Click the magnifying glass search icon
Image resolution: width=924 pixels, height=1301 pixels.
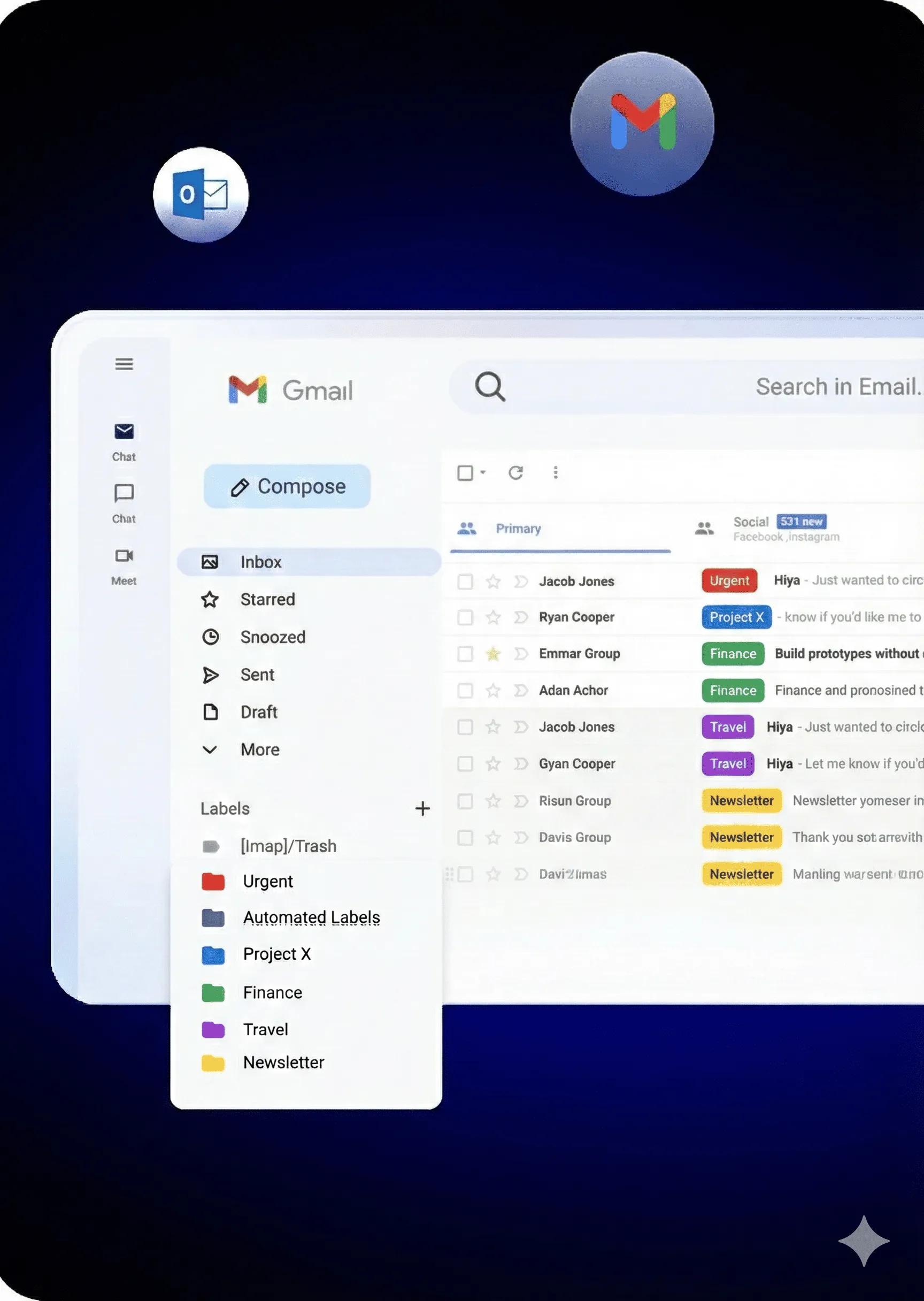click(490, 387)
